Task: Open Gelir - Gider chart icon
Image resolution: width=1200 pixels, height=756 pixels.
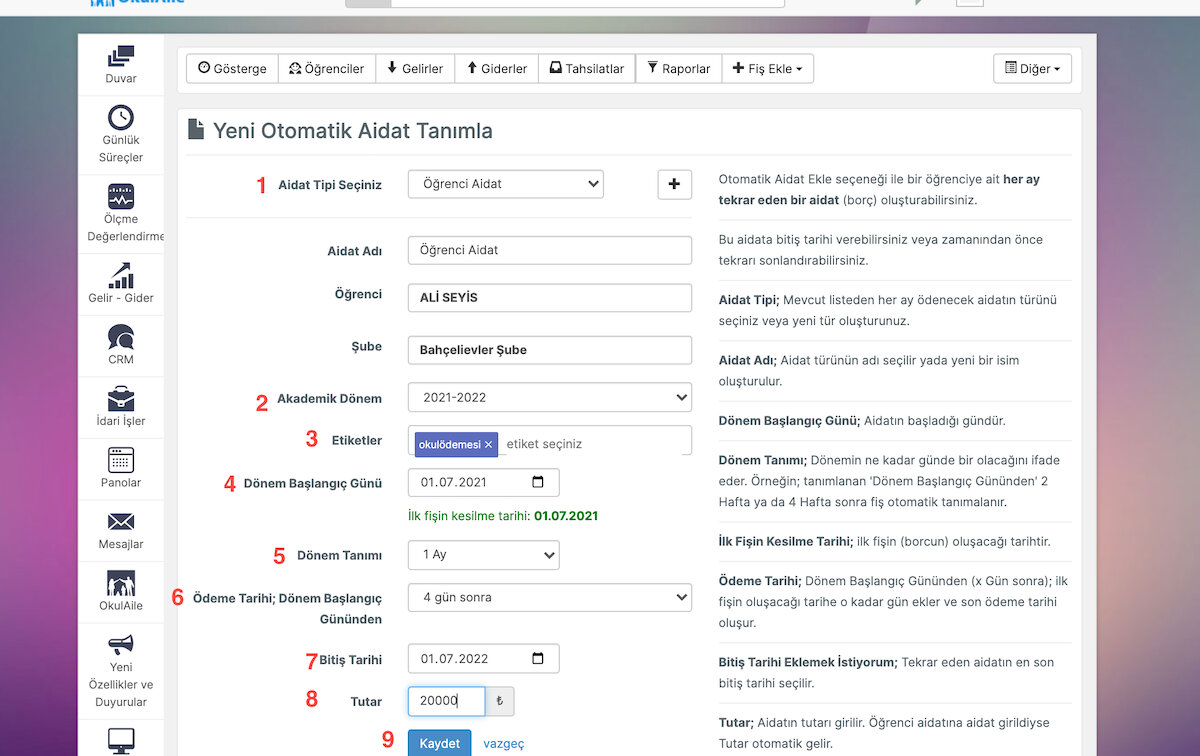Action: click(x=121, y=275)
